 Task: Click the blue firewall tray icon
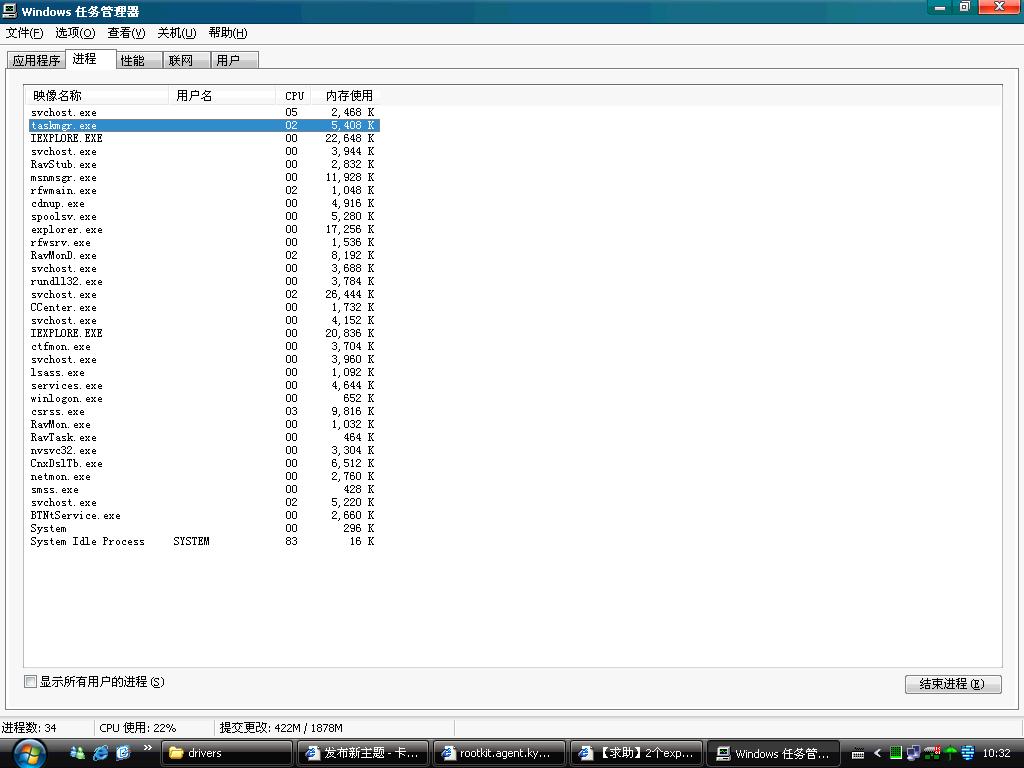(968, 753)
